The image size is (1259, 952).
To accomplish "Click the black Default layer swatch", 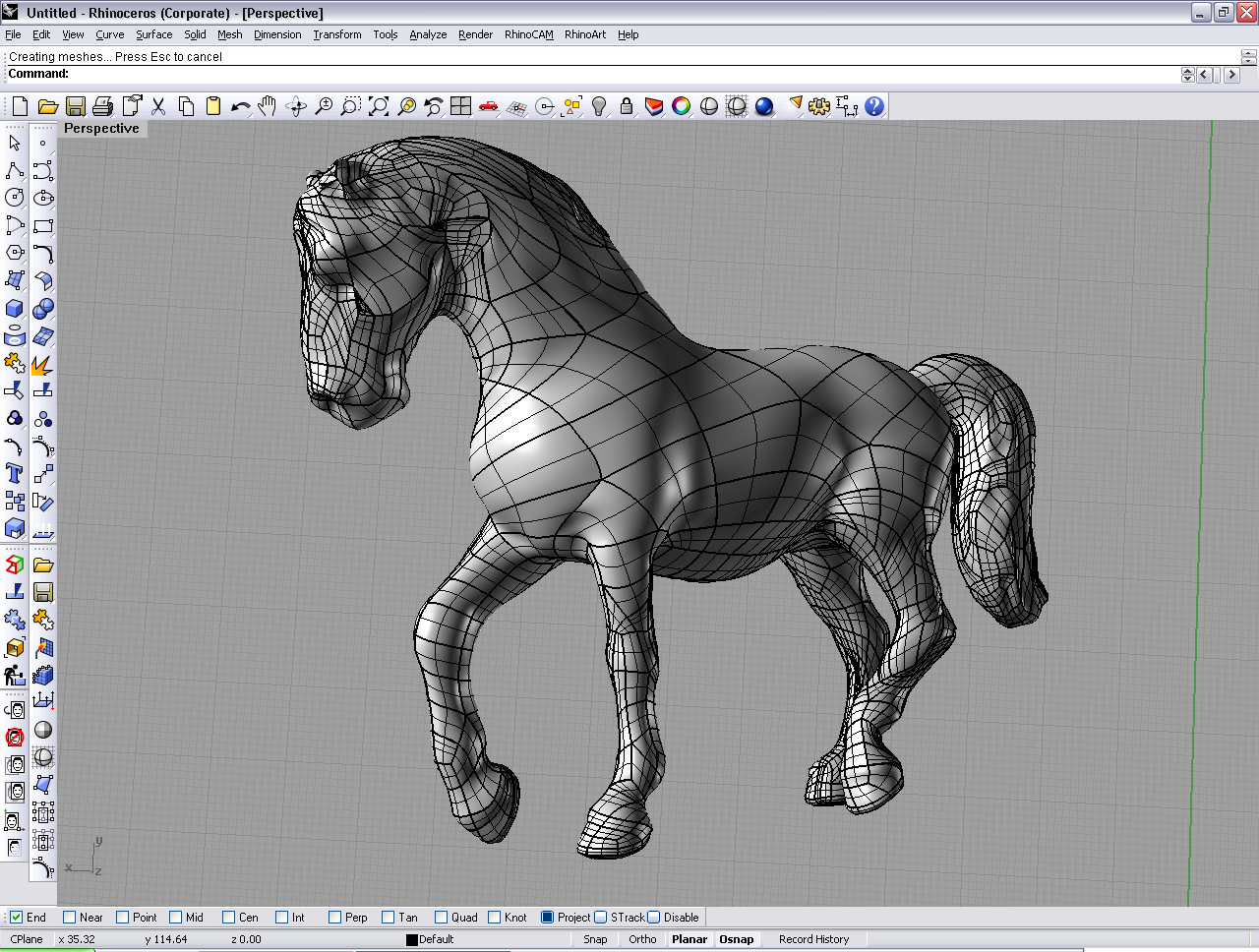I will [412, 940].
